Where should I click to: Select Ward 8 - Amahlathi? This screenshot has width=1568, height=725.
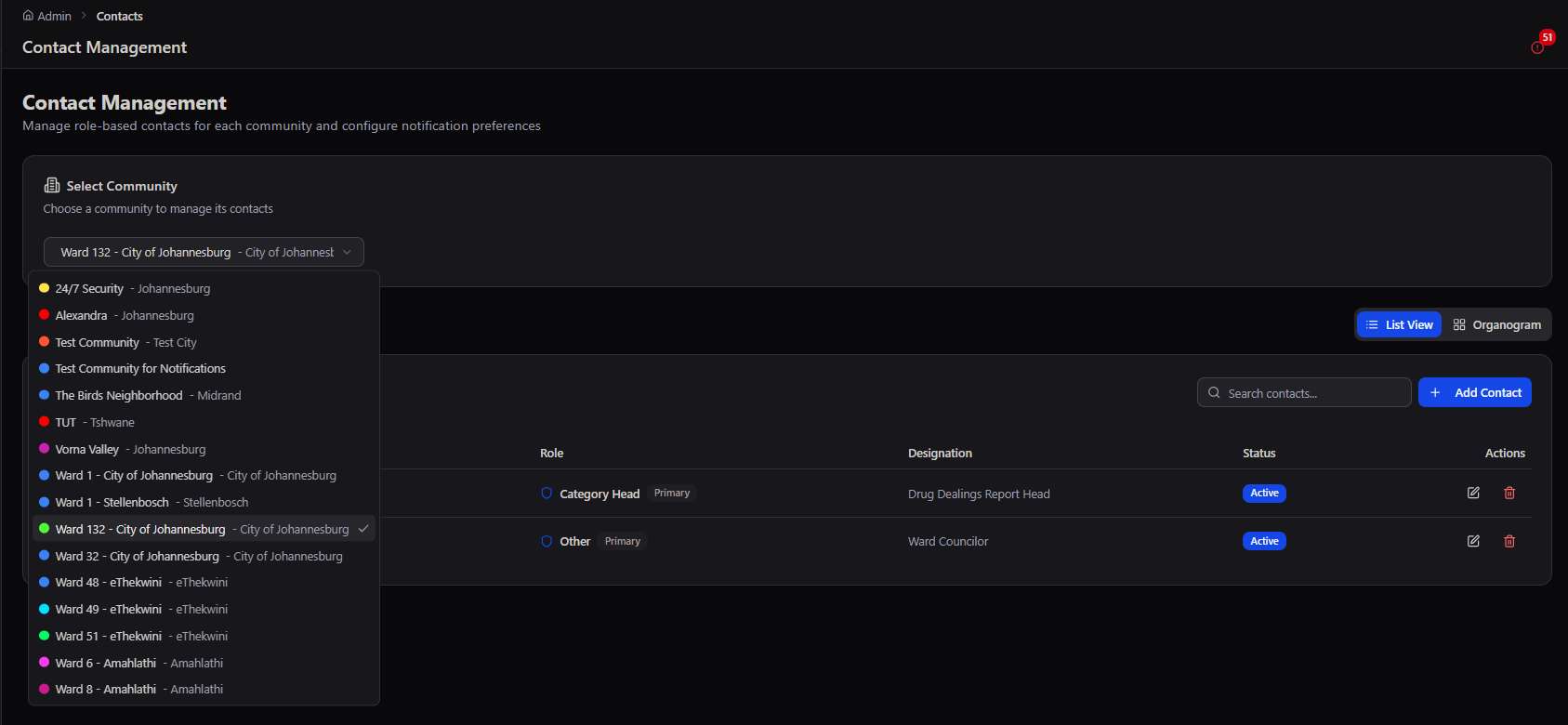(x=204, y=690)
